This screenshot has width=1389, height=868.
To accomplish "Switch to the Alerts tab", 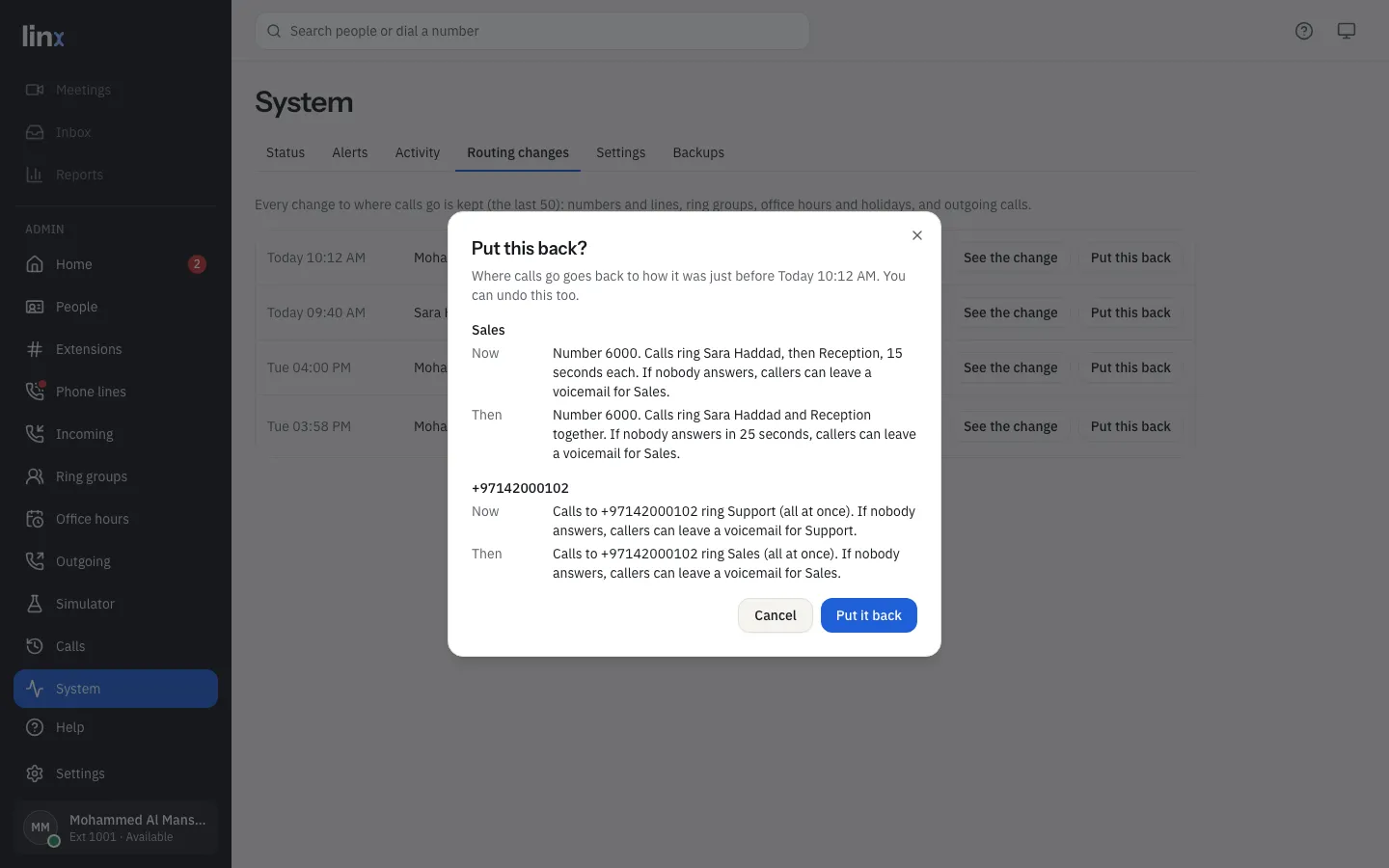I will 350,152.
